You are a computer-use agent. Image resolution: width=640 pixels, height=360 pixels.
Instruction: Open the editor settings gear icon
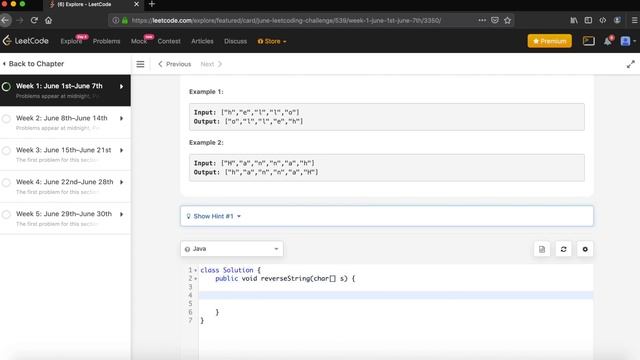(585, 249)
